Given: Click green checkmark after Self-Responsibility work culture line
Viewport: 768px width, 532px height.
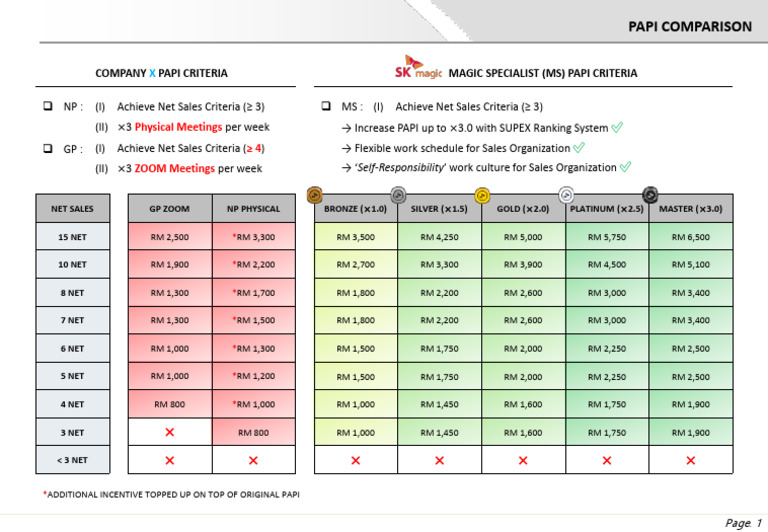Looking at the screenshot, I should pyautogui.click(x=625, y=167).
